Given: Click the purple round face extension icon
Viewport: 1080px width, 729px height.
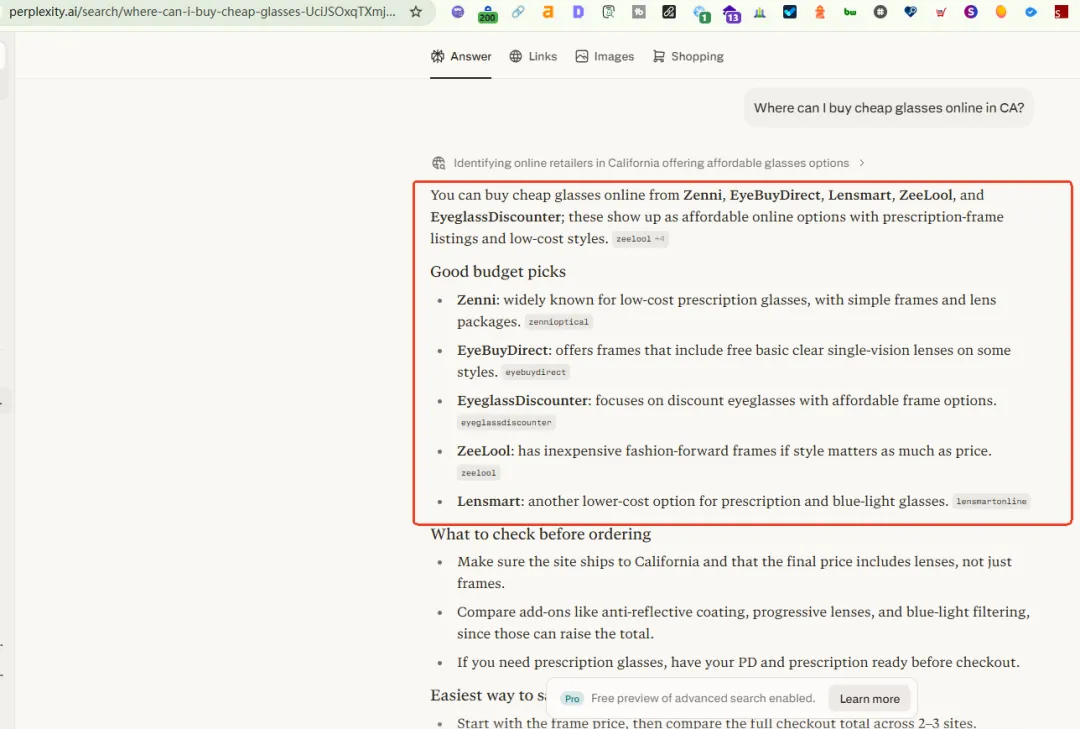Looking at the screenshot, I should (458, 12).
